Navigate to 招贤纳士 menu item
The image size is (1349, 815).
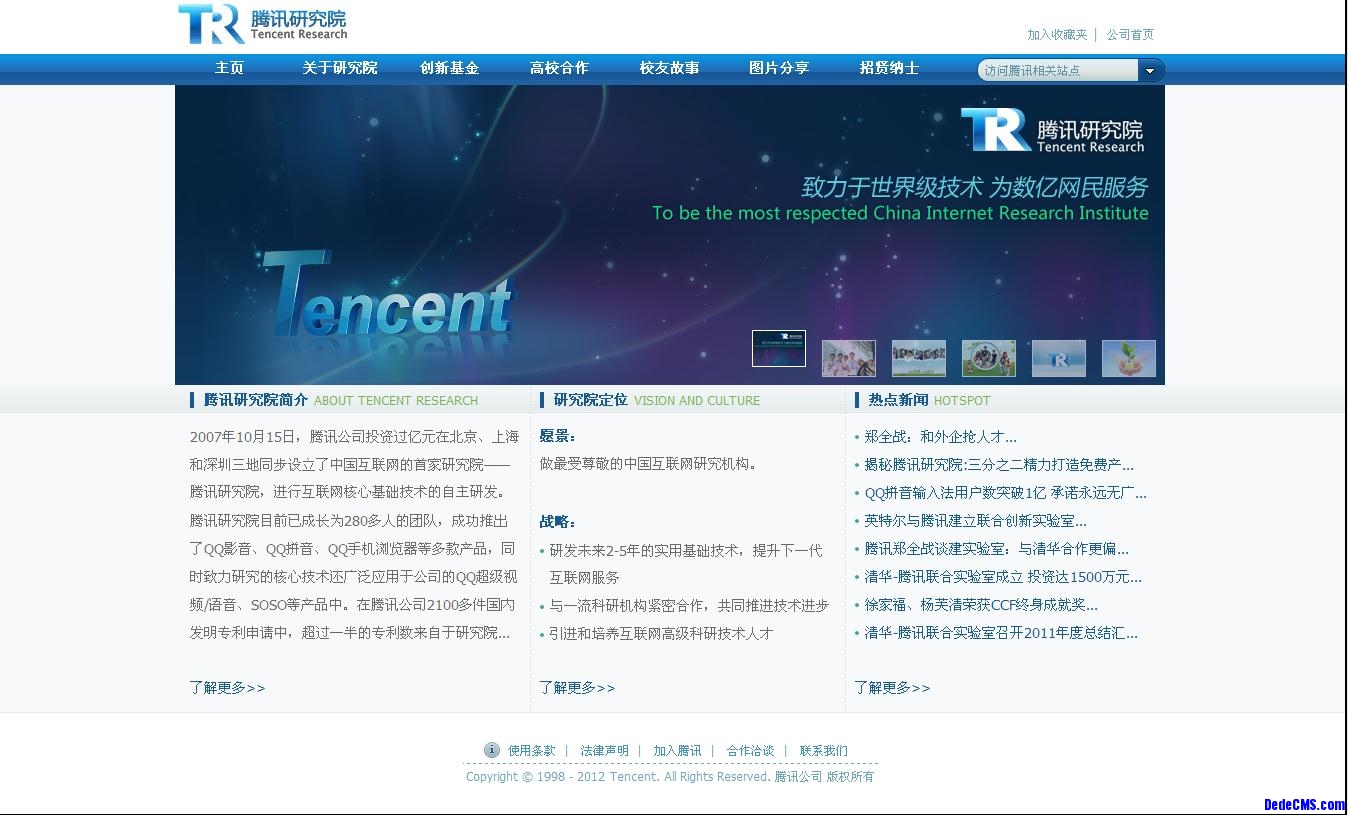[889, 68]
